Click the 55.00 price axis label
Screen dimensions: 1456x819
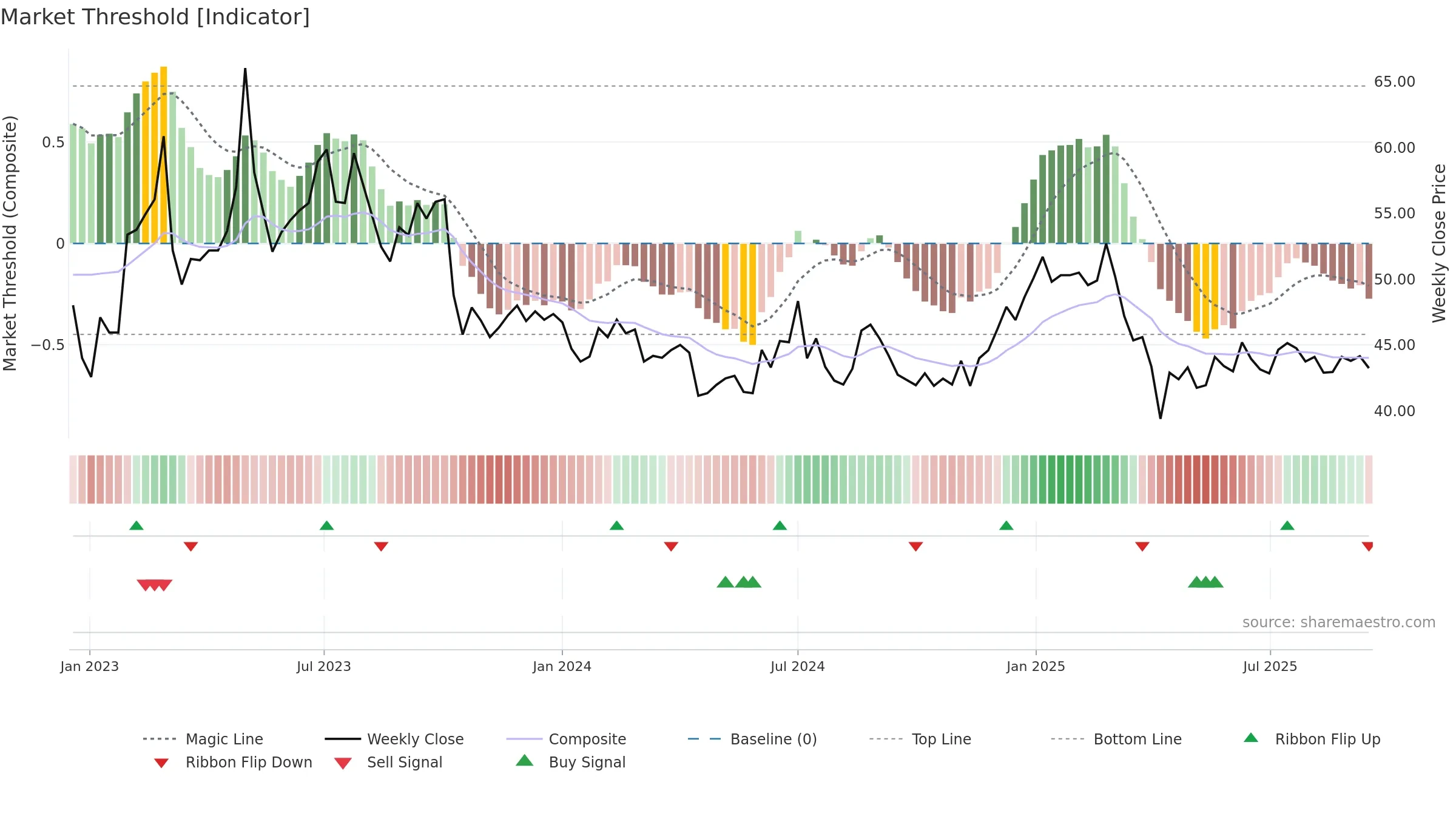(x=1394, y=214)
